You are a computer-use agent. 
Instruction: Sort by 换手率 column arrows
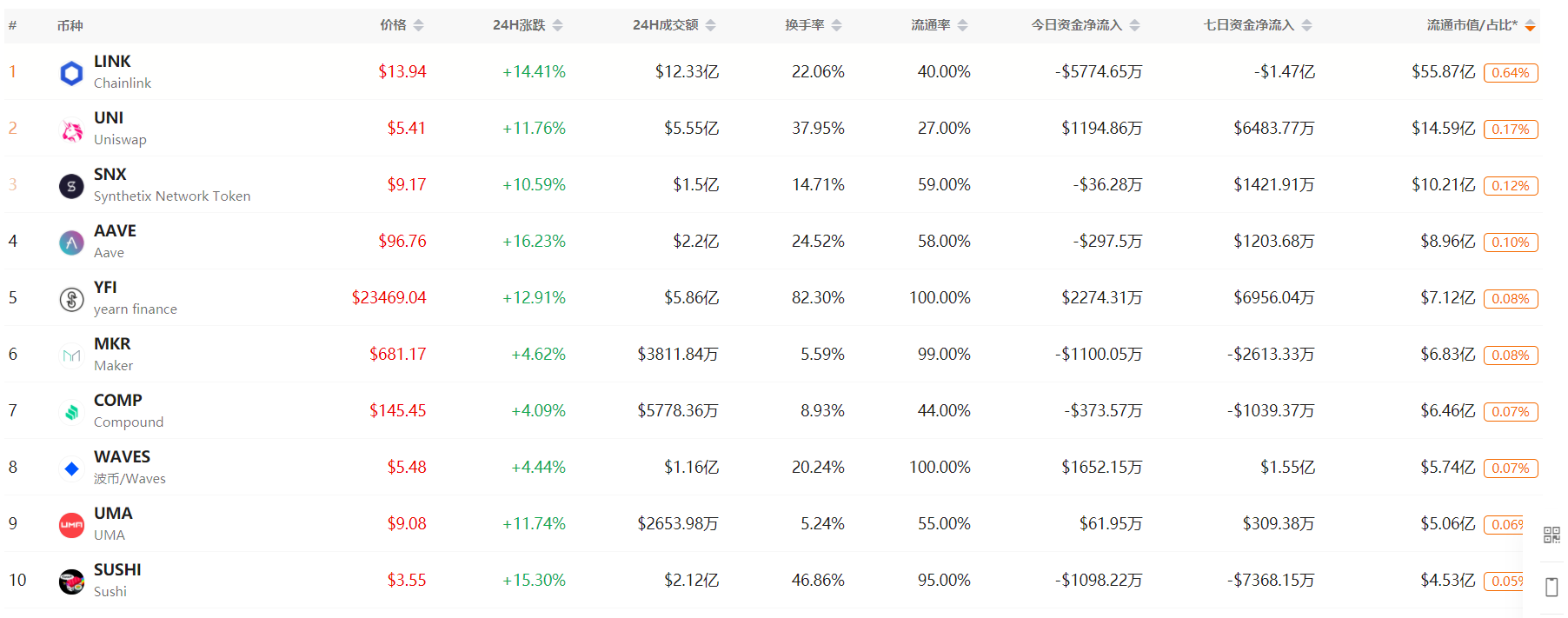point(837,26)
